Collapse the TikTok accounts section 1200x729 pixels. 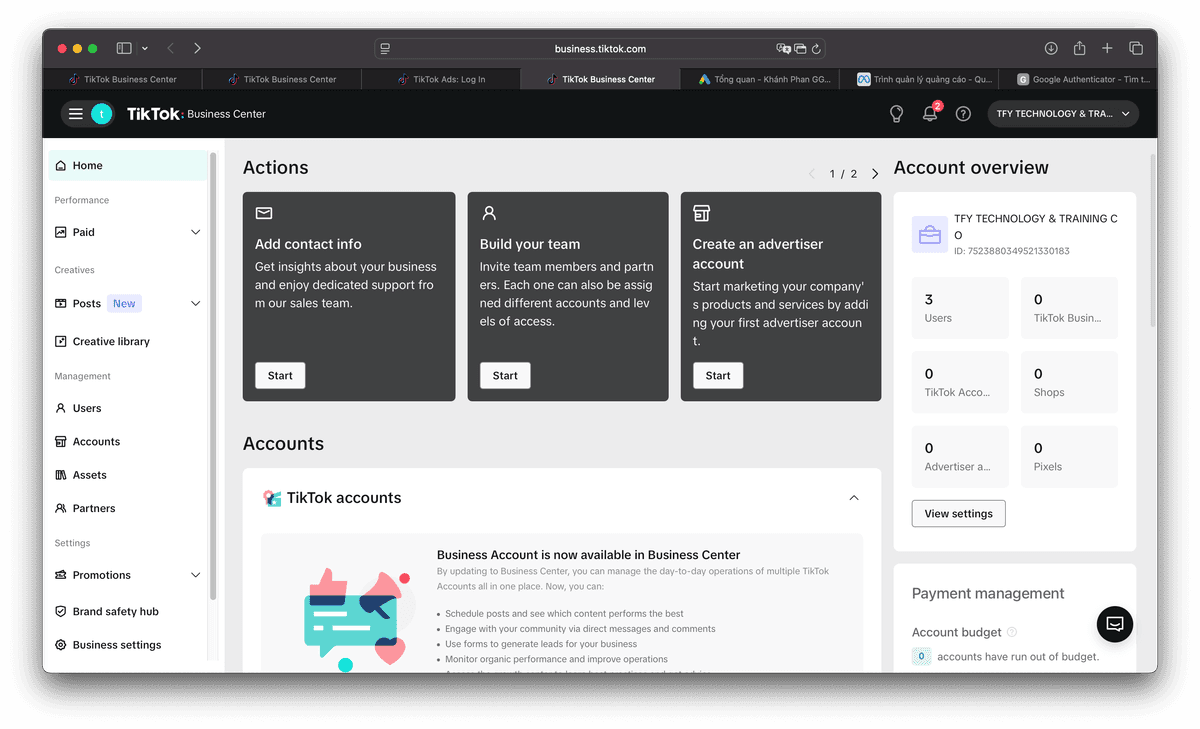[x=853, y=498]
